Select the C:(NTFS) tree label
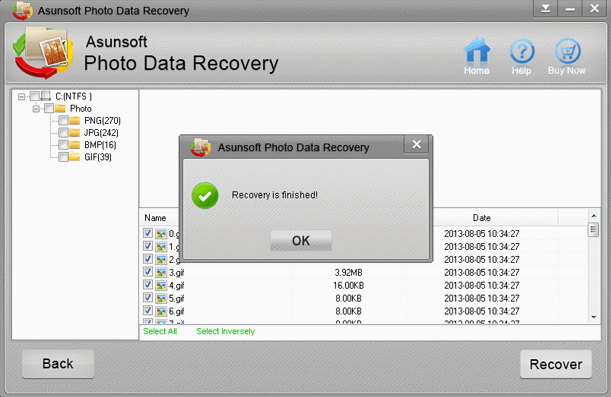The height and width of the screenshot is (397, 611). pos(74,96)
